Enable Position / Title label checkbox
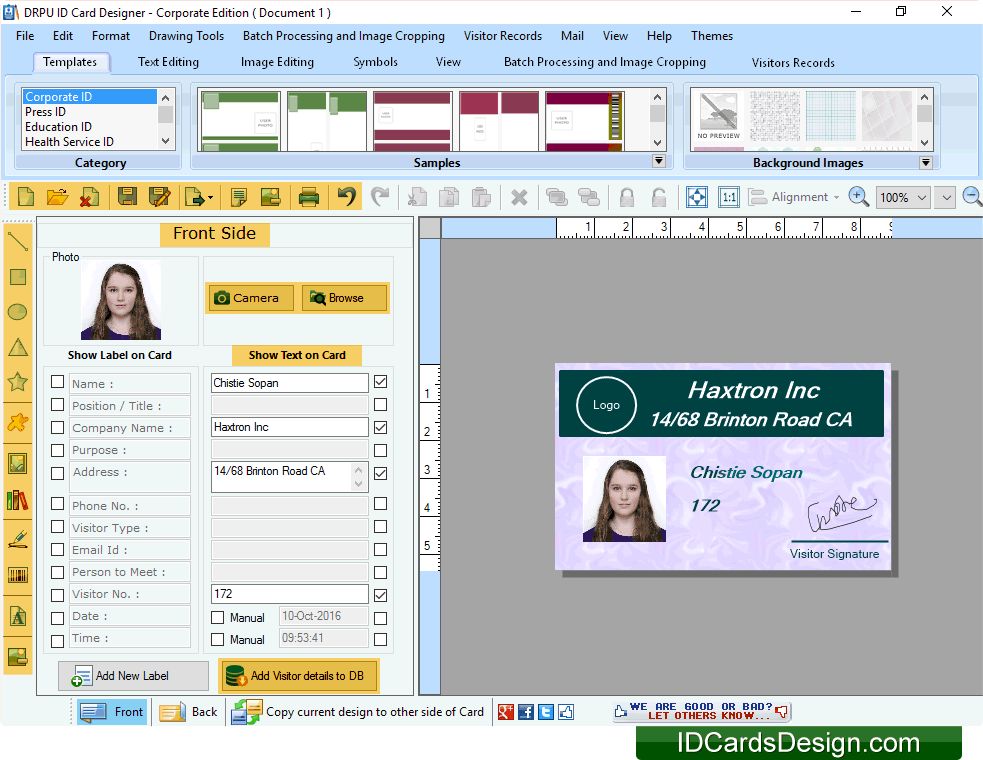The height and width of the screenshot is (760, 983). [x=58, y=404]
